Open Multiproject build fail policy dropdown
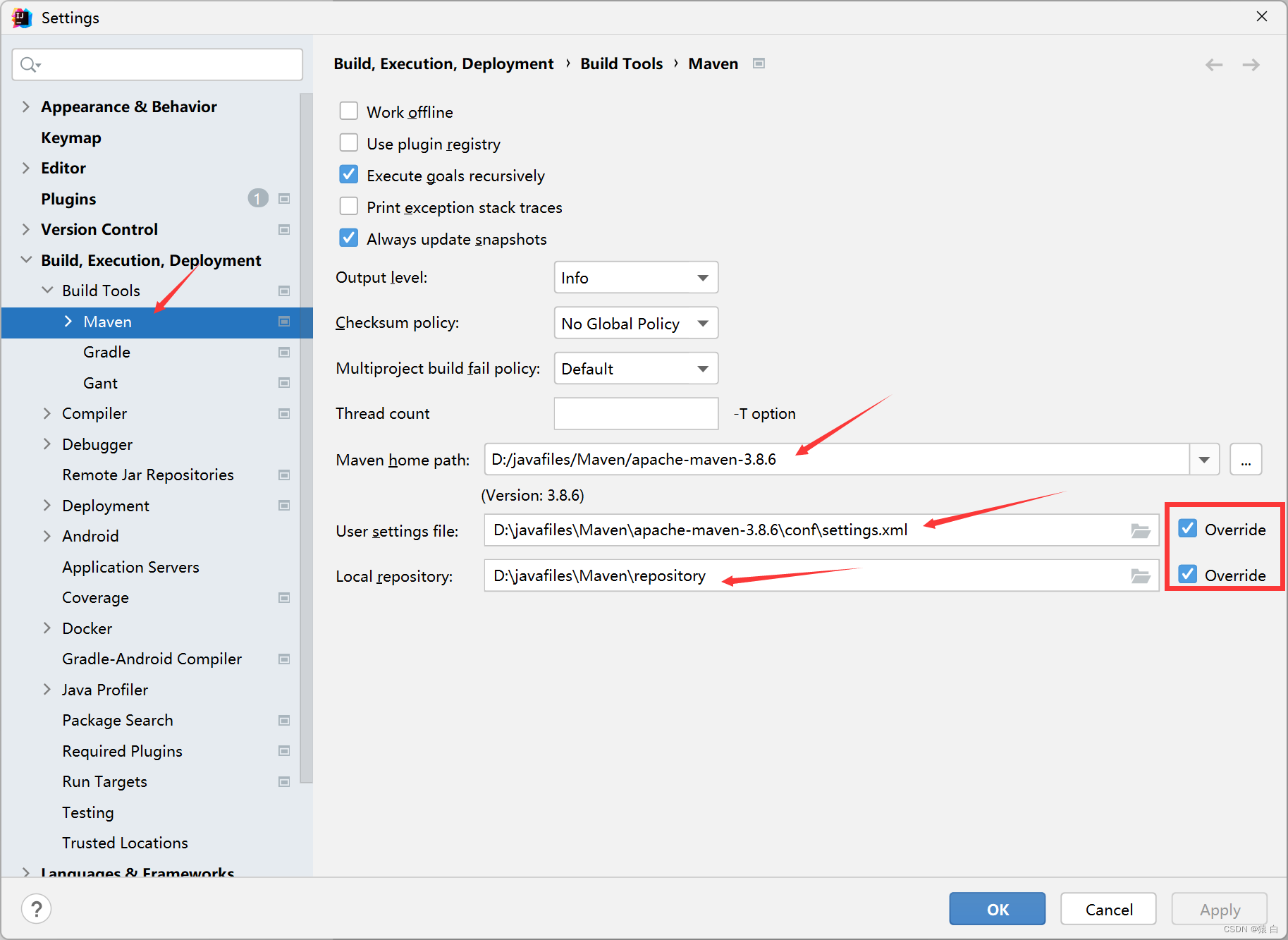 point(636,369)
